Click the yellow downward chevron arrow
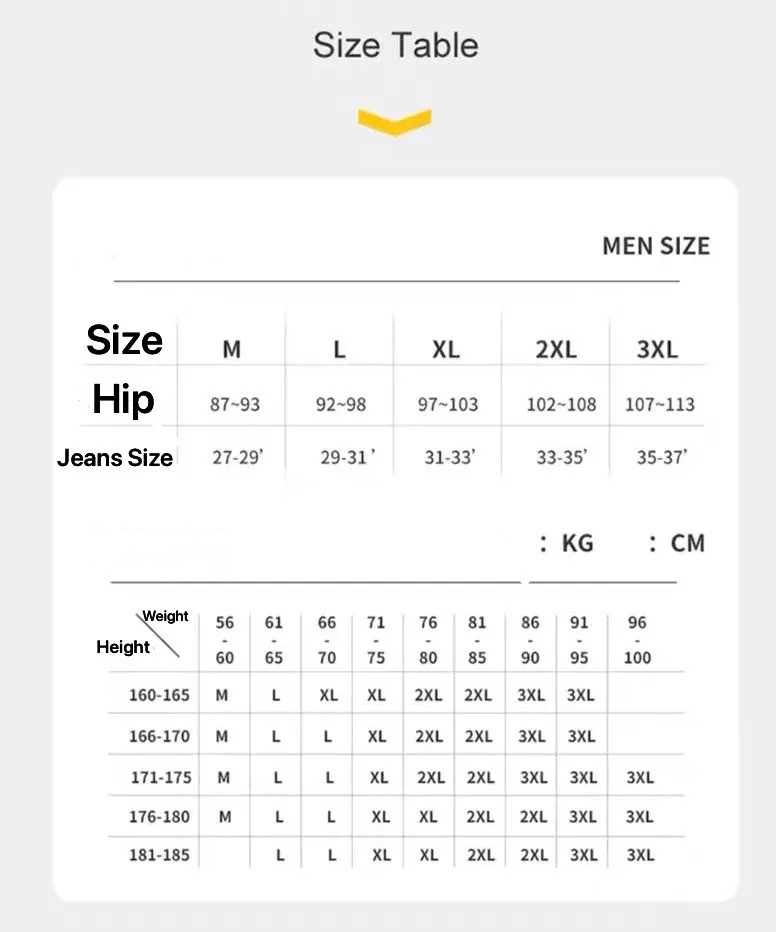Viewport: 776px width, 932px height. [394, 123]
